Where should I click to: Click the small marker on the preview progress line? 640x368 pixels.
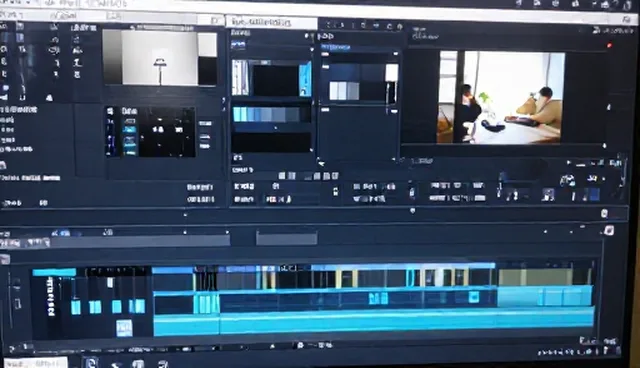pos(604,145)
